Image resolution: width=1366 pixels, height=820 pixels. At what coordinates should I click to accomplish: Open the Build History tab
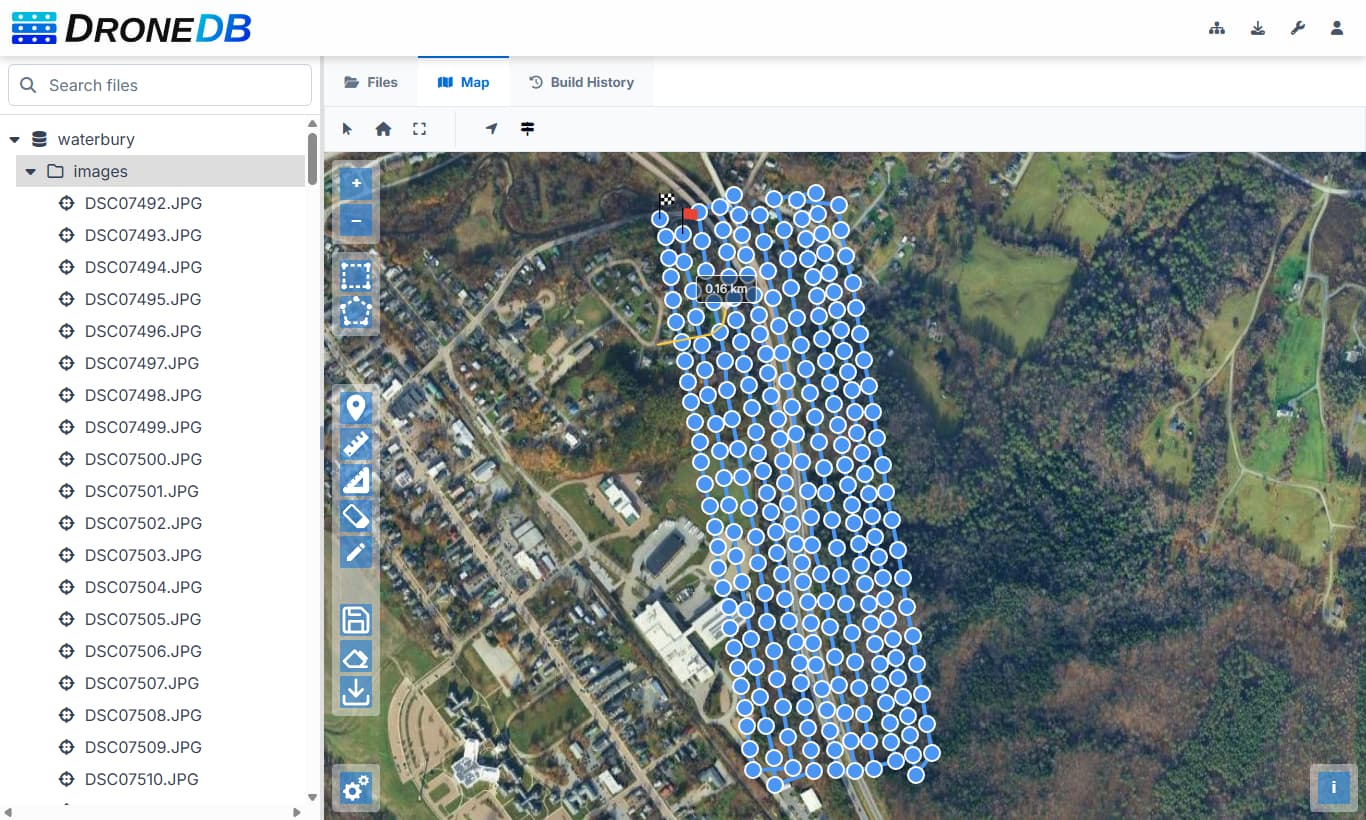pyautogui.click(x=581, y=82)
